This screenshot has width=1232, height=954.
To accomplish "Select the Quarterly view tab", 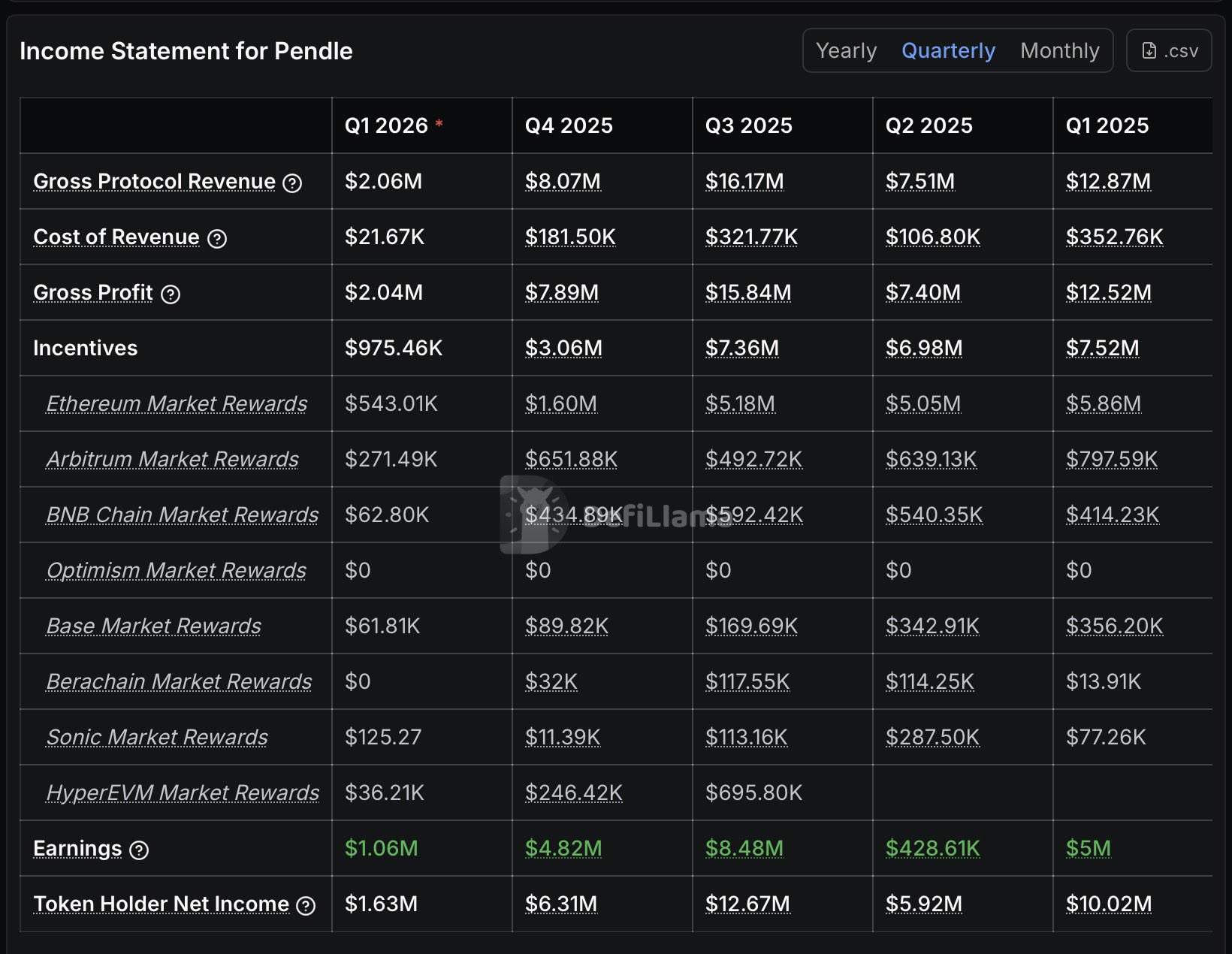I will point(948,50).
